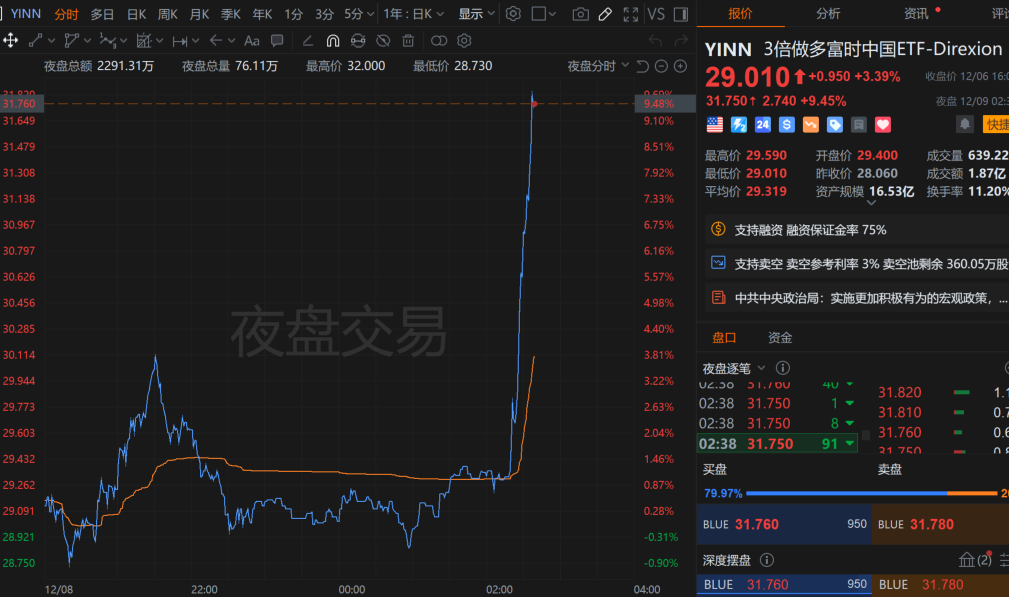The width and height of the screenshot is (1009, 597).
Task: Select the 1分 one-minute interval
Action: pyautogui.click(x=293, y=14)
